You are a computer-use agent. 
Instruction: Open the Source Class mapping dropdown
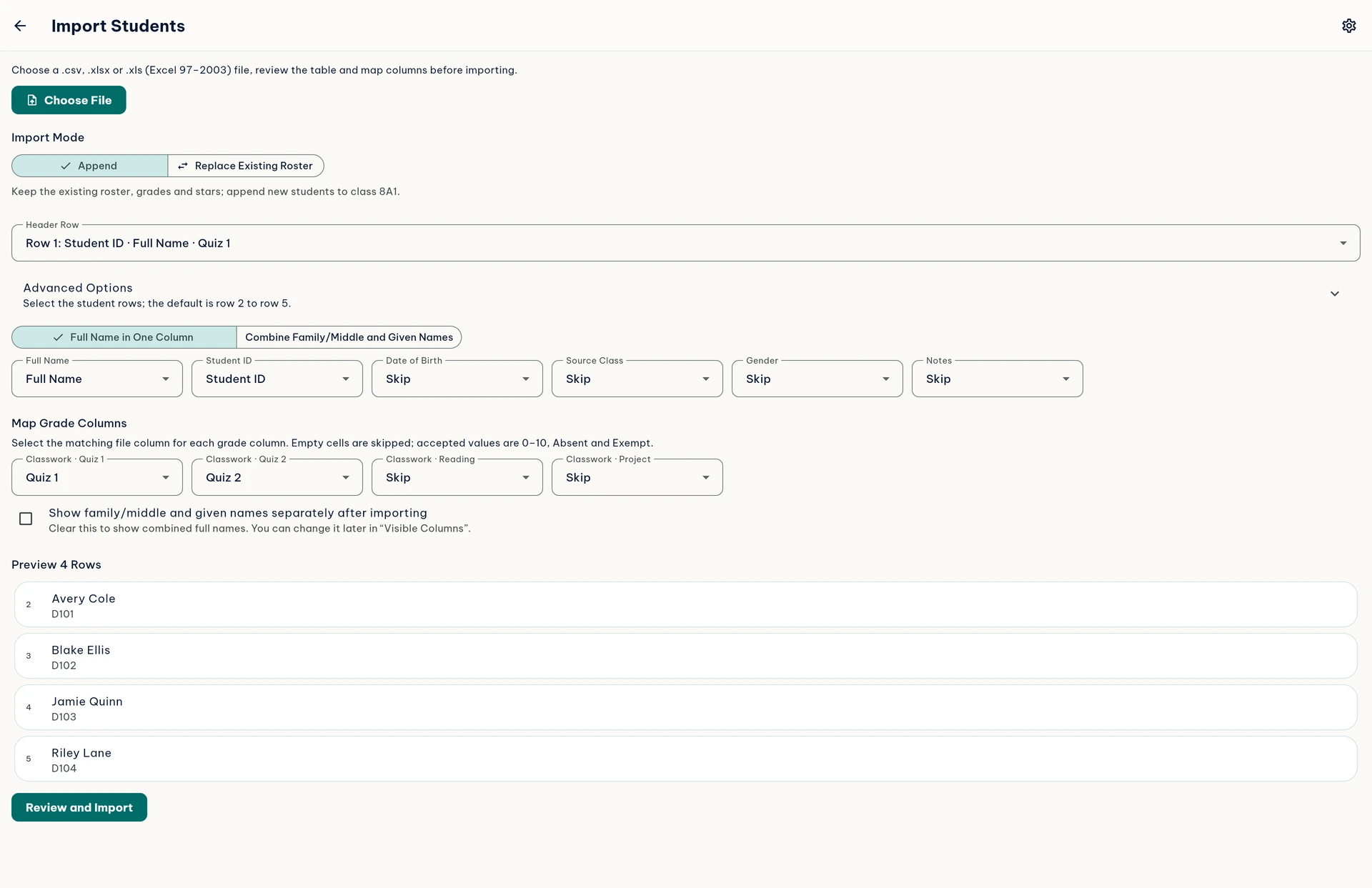637,379
